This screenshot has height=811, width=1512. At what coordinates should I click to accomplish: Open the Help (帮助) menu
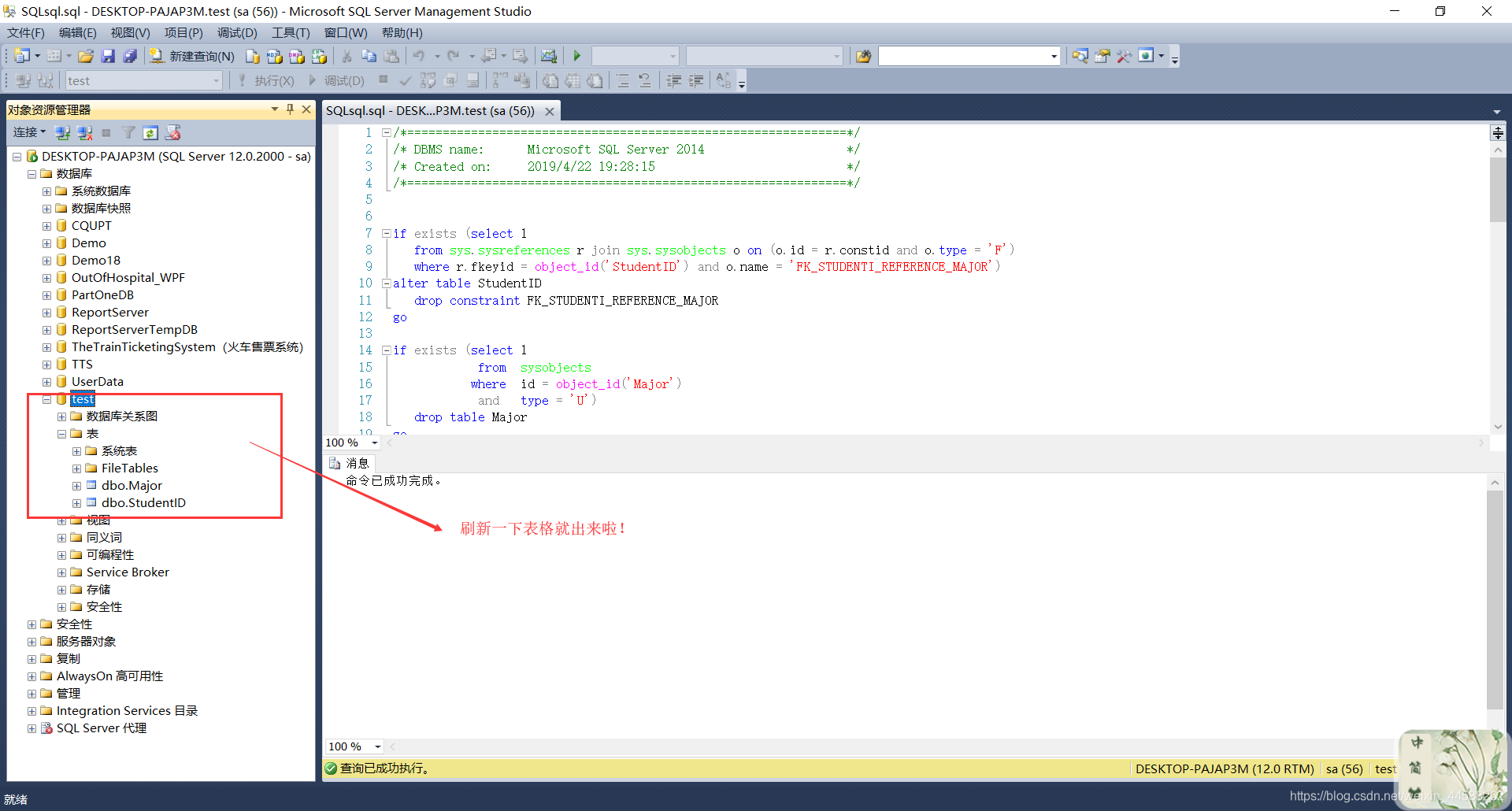pos(402,32)
